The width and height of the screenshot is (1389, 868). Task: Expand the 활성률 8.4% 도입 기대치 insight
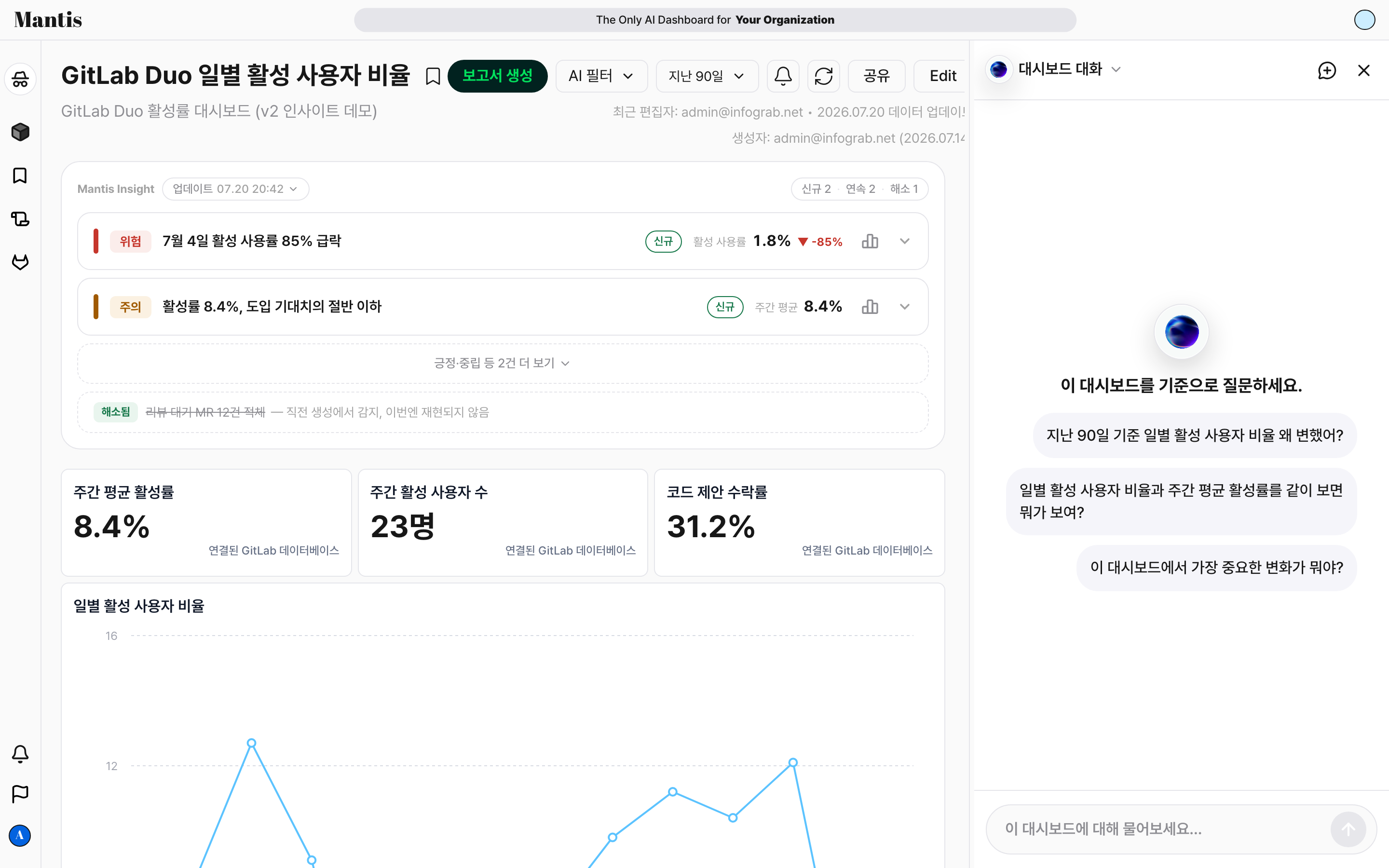pos(905,307)
